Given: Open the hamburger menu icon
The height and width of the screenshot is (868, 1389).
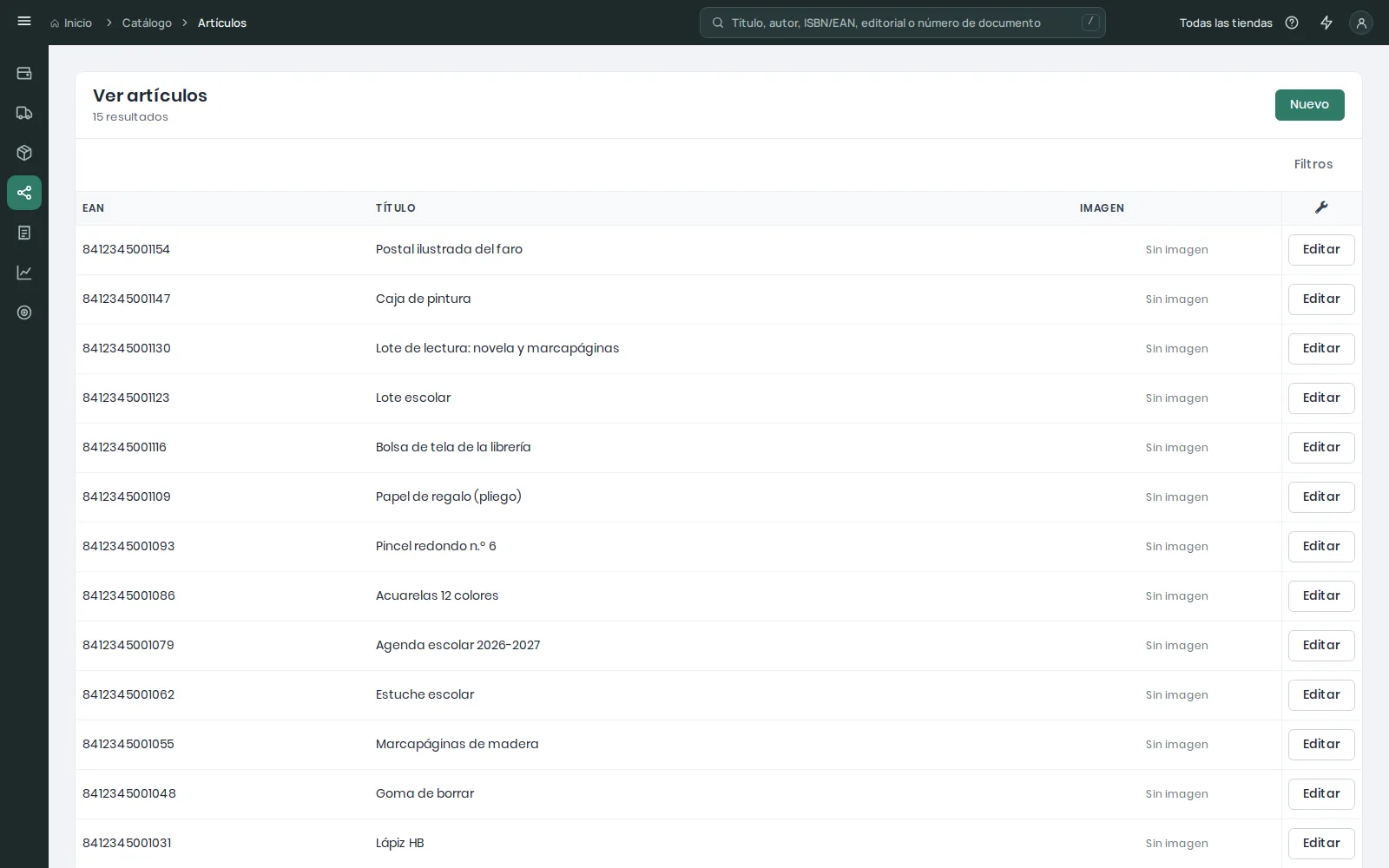Looking at the screenshot, I should [x=24, y=22].
